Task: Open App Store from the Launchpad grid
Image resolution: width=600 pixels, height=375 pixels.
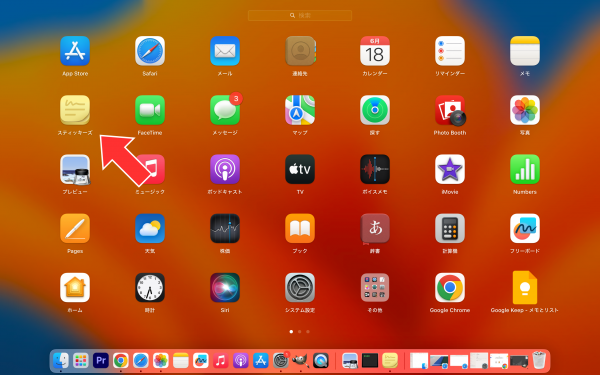Action: 75,51
